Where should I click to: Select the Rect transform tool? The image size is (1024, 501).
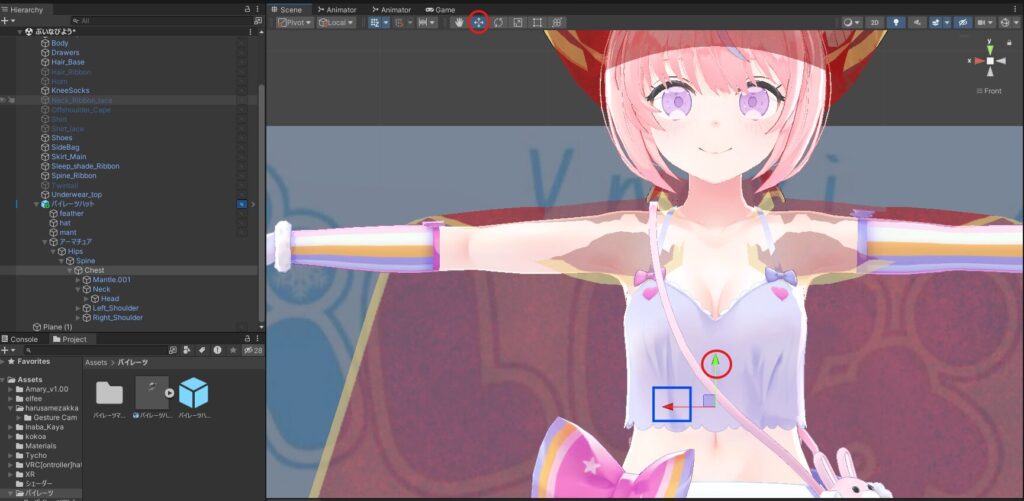point(537,22)
